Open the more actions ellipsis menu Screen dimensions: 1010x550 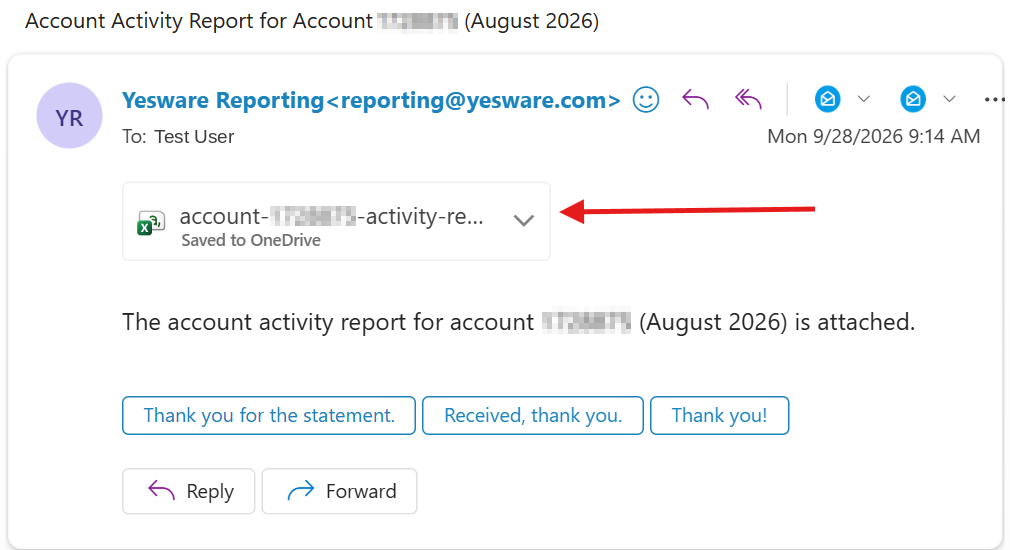pos(995,100)
